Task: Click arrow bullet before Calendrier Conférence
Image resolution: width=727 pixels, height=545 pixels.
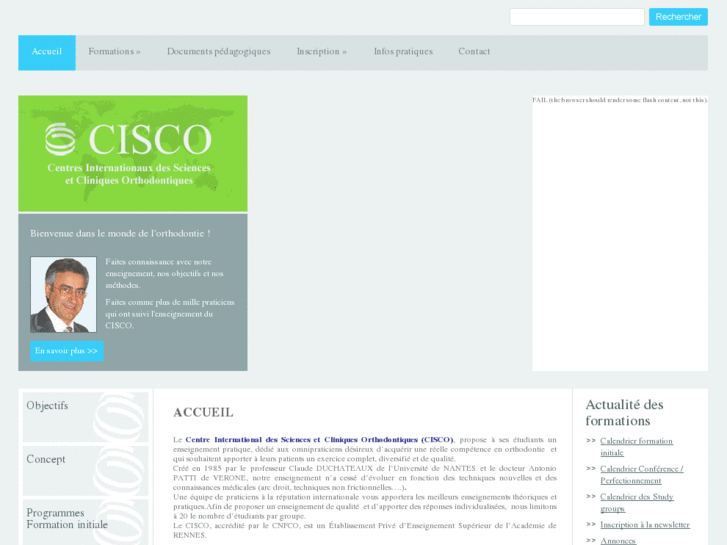Action: (x=591, y=468)
